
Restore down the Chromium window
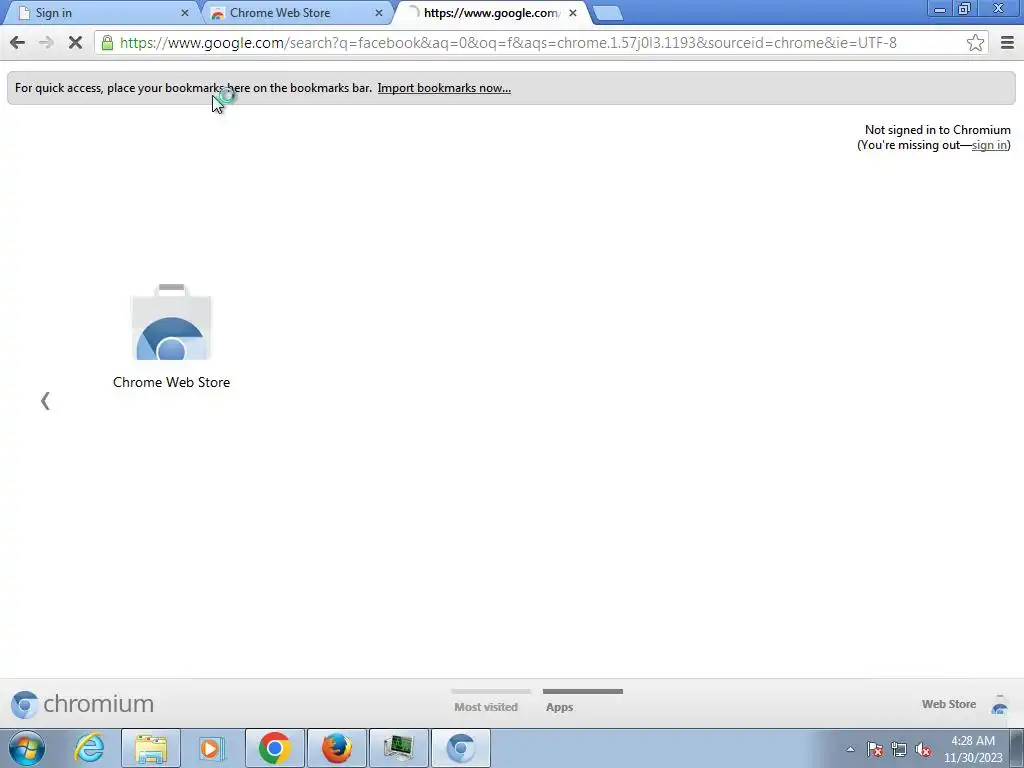[x=965, y=9]
